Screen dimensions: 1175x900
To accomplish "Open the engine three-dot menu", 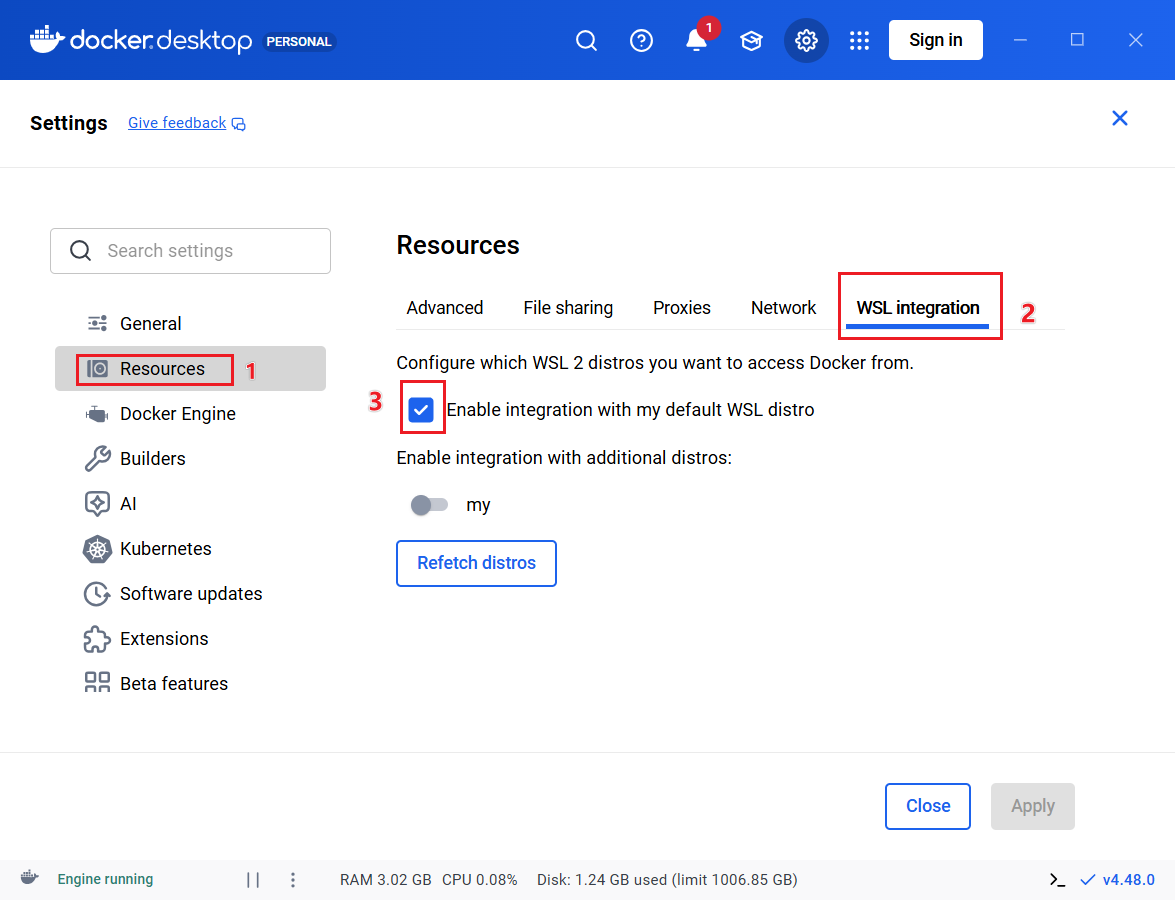I will point(293,880).
